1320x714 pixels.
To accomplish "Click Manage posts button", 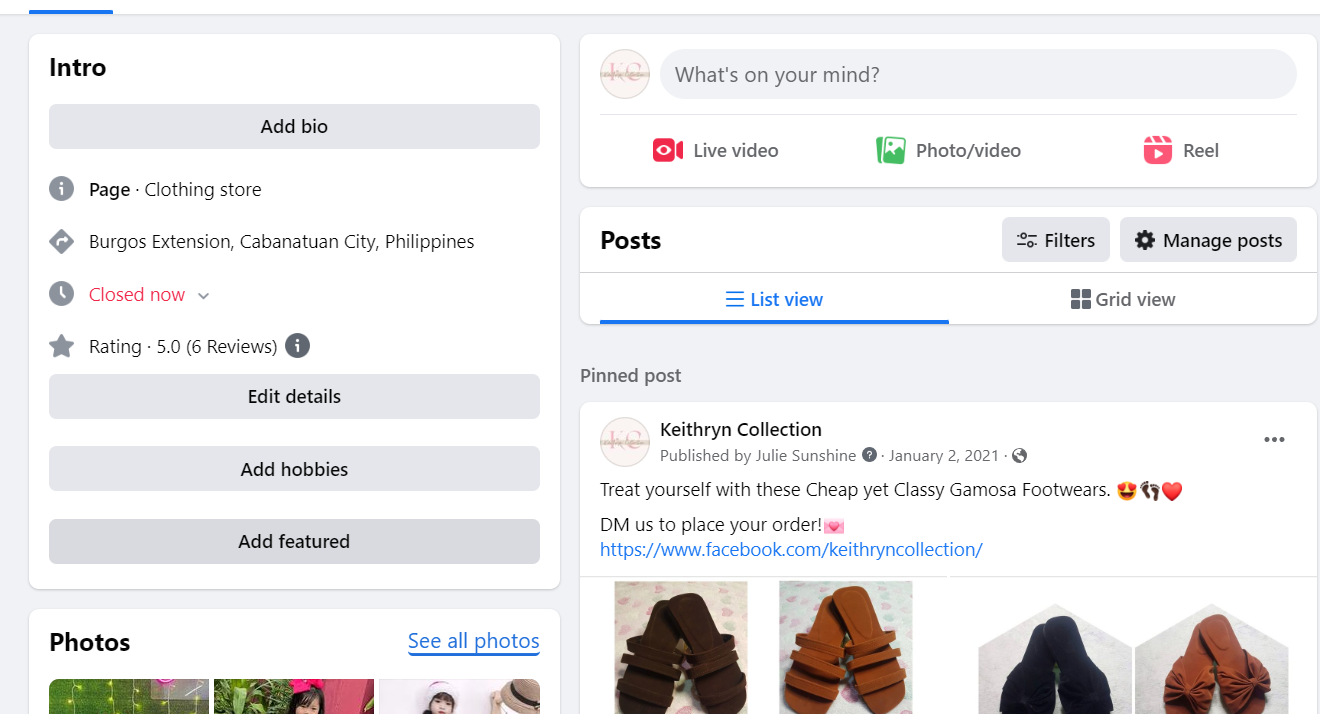I will click(x=1207, y=240).
